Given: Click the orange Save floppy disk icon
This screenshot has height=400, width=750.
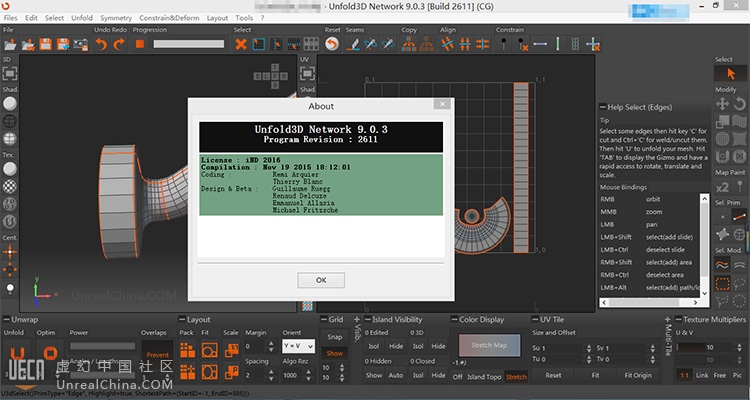Looking at the screenshot, I should (x=45, y=44).
